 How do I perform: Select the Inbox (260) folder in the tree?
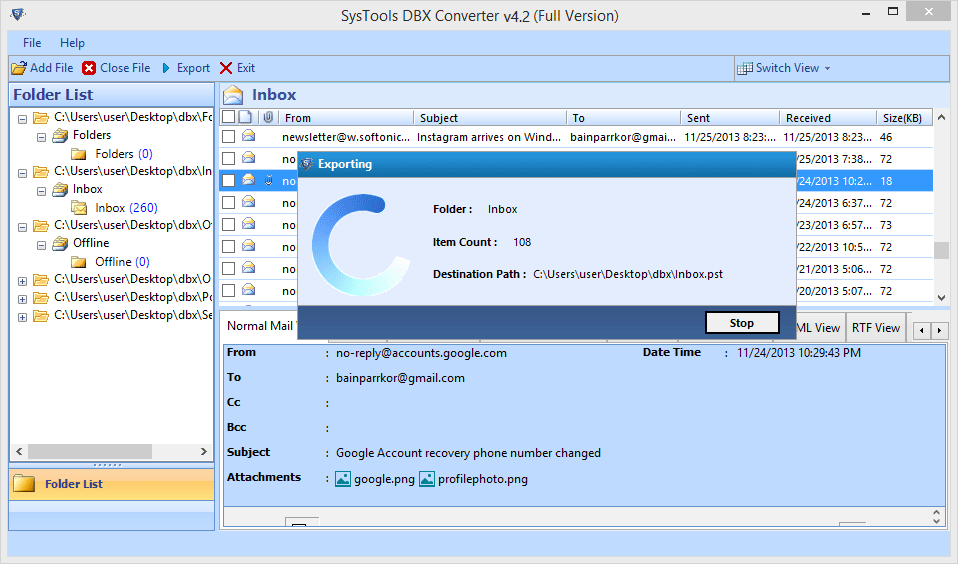coord(126,208)
